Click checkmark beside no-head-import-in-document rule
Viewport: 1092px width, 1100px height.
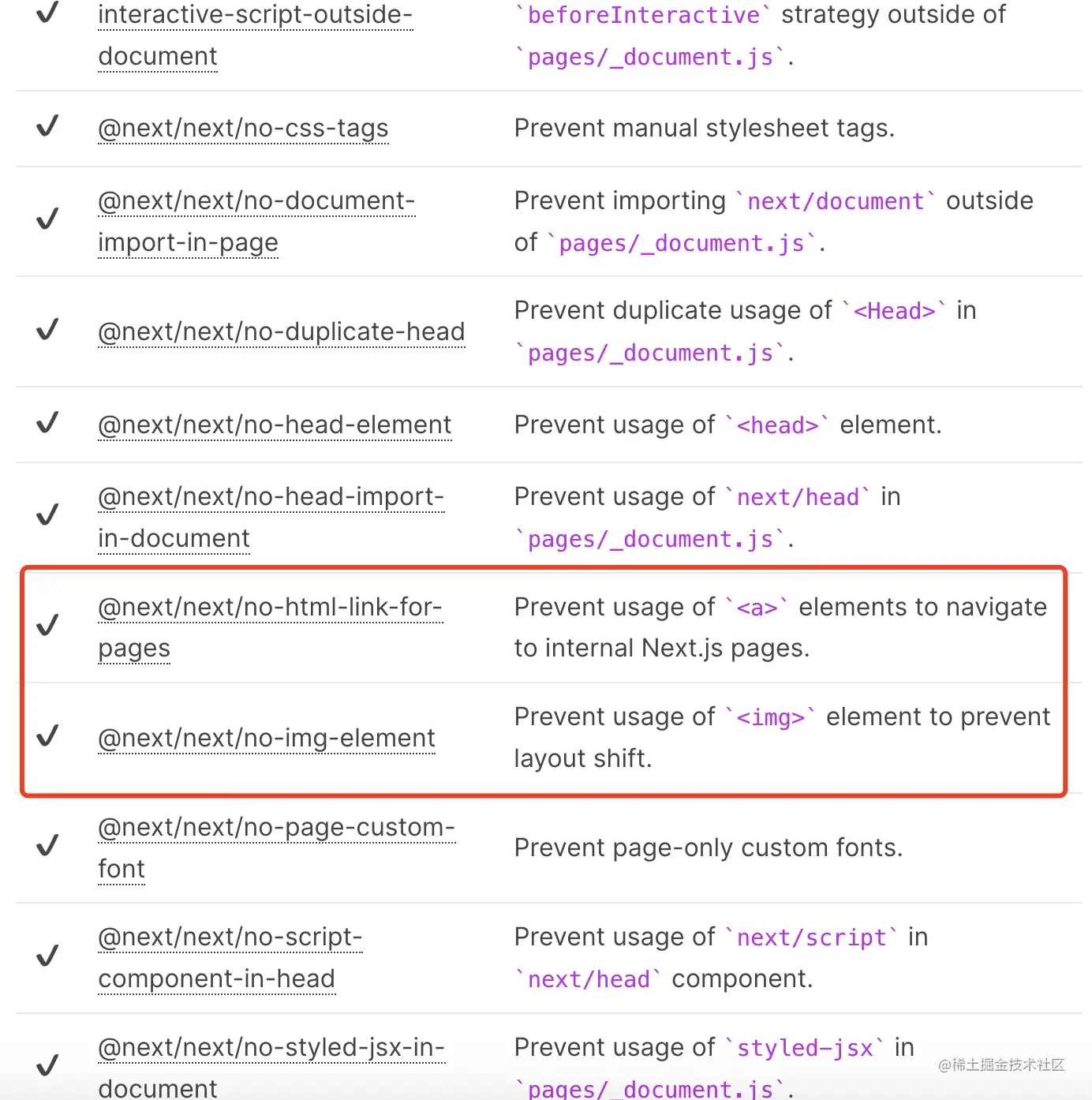coord(47,515)
